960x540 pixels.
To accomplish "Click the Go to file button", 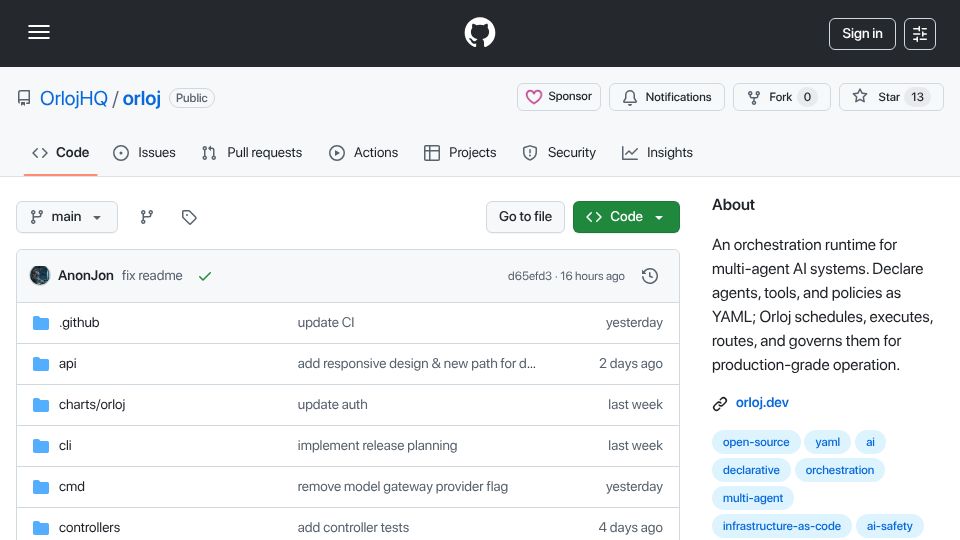I will click(x=525, y=217).
